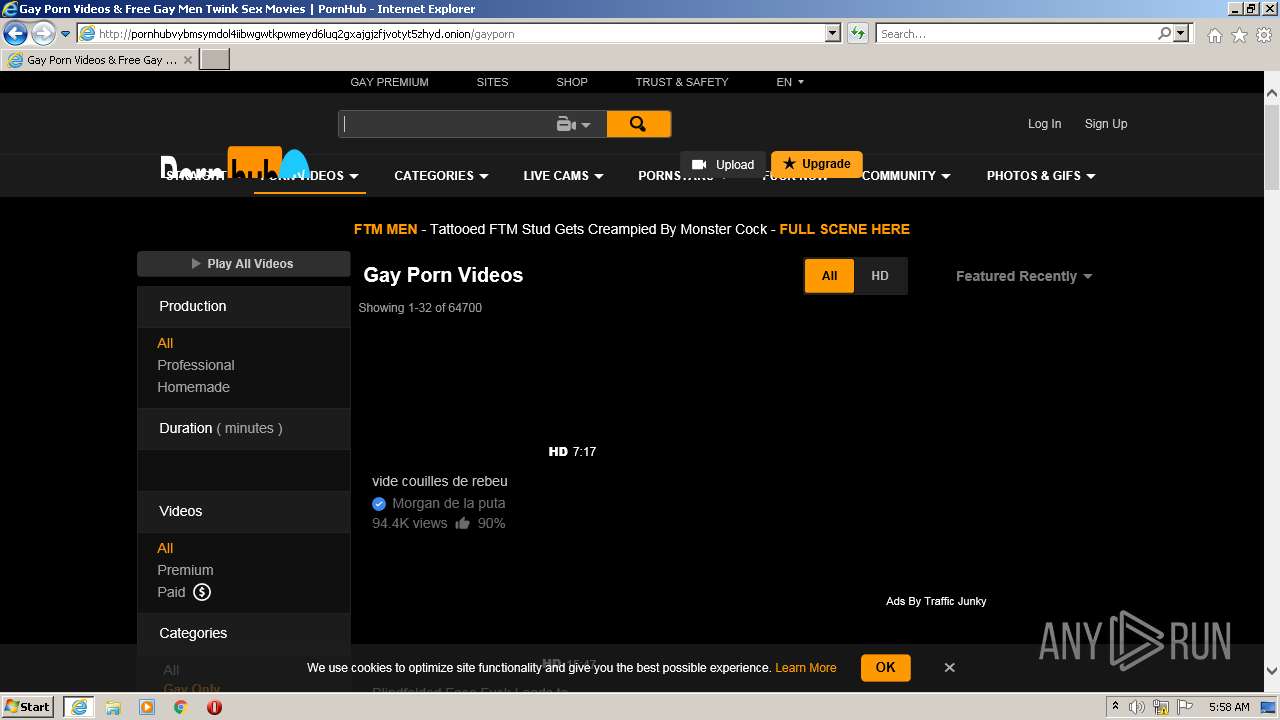Accept cookies with the OK button
This screenshot has width=1280, height=720.
886,667
